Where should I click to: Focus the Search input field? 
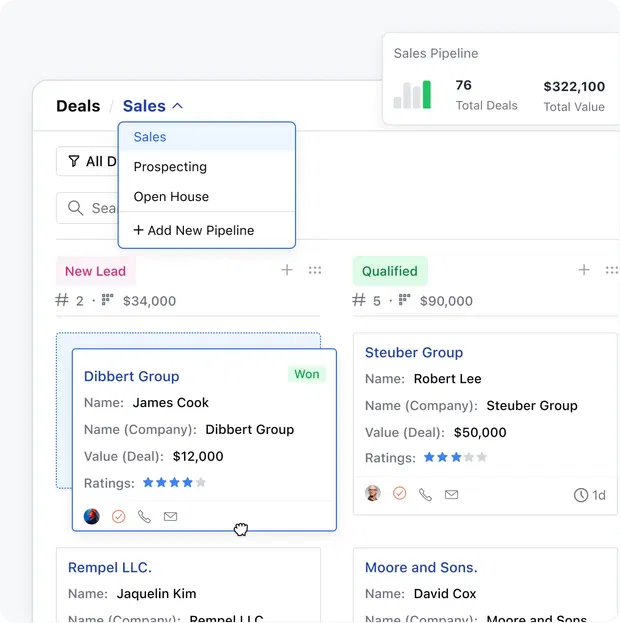coord(87,208)
